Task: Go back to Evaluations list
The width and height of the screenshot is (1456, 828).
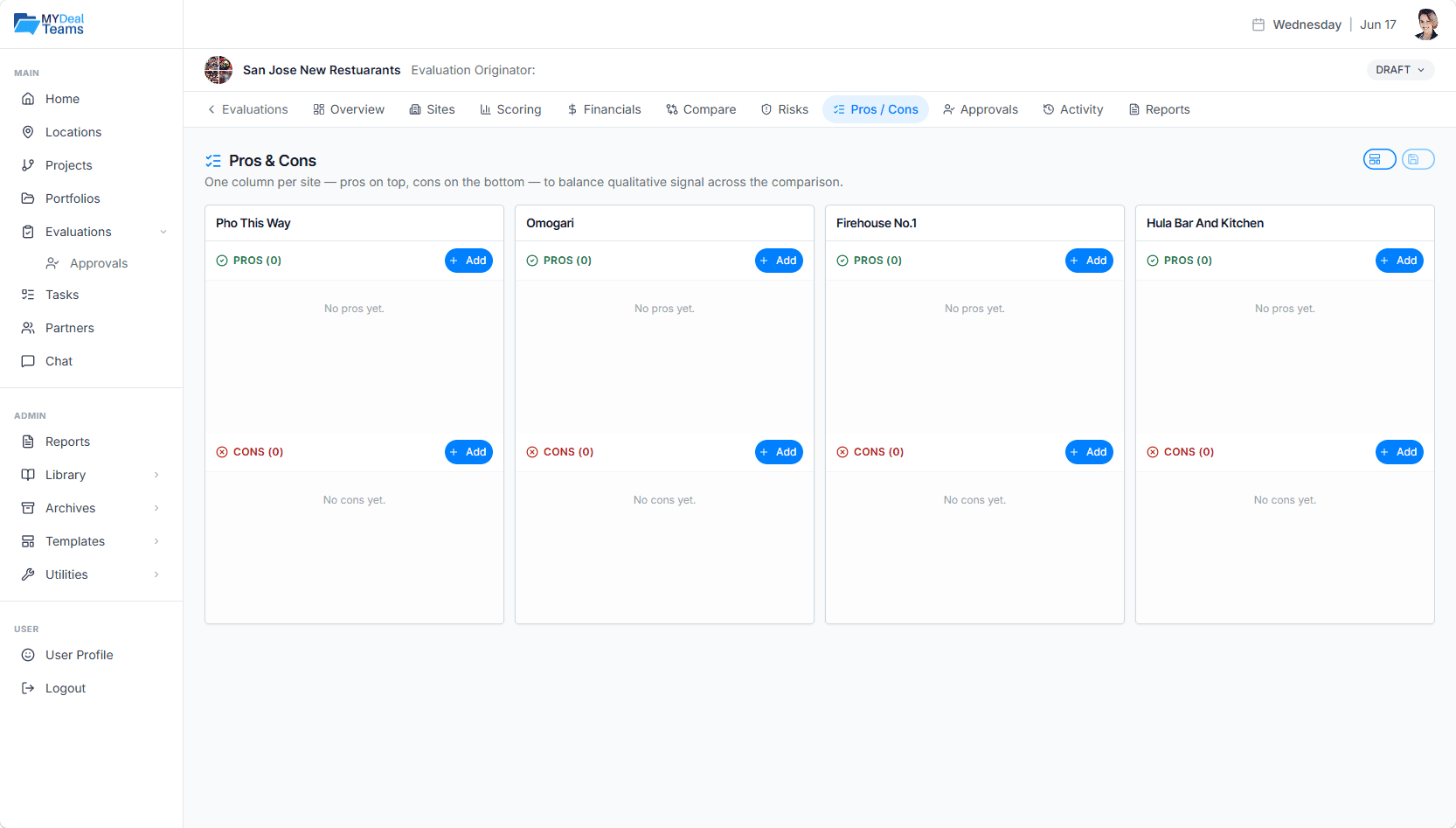Action: coord(247,109)
